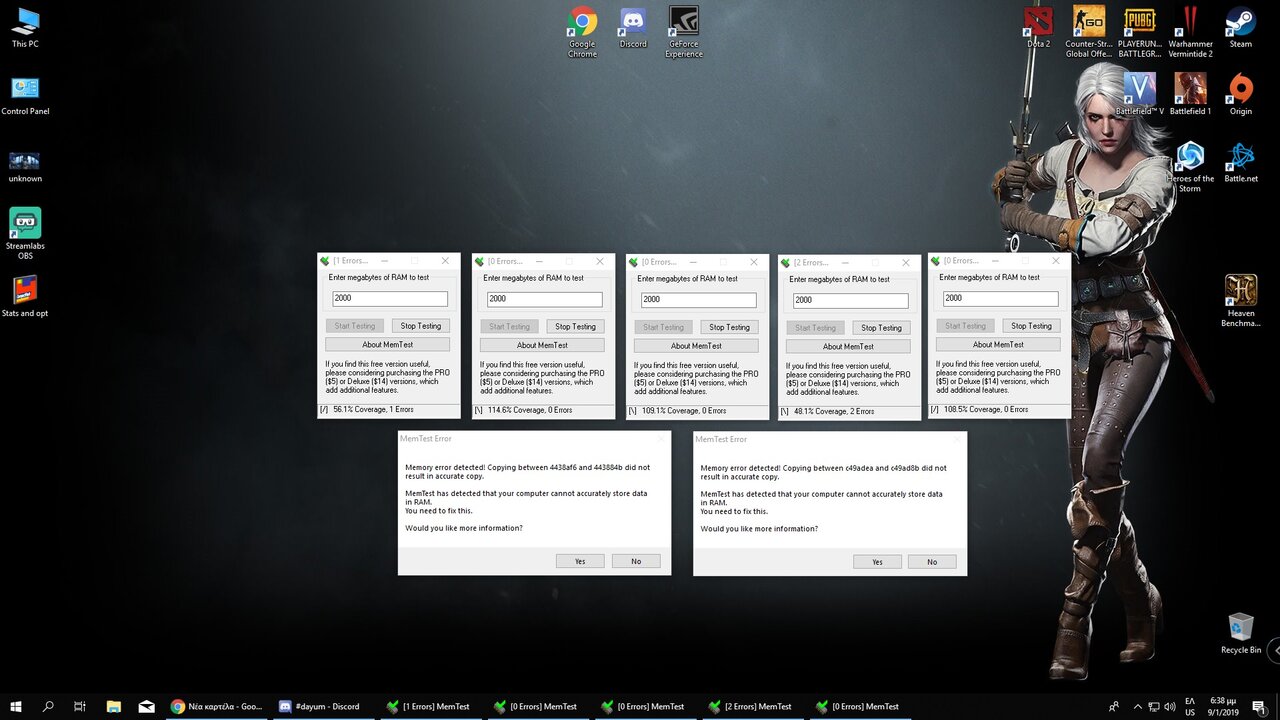Select the Battle.net desktop shortcut

[1241, 162]
